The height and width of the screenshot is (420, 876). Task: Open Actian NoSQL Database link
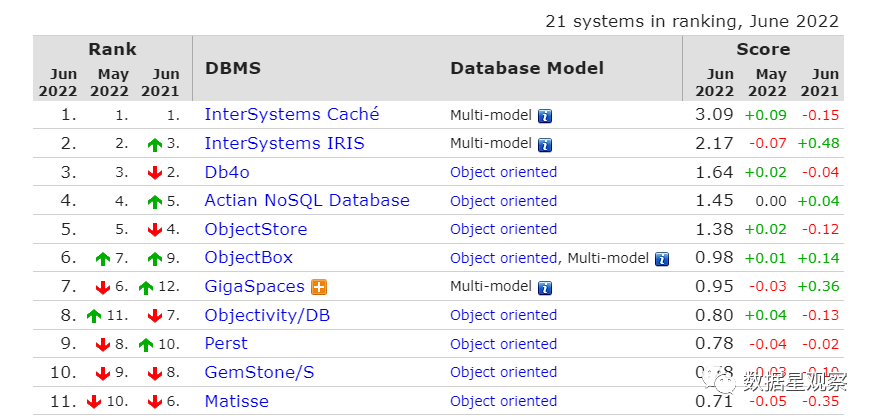[x=307, y=201]
